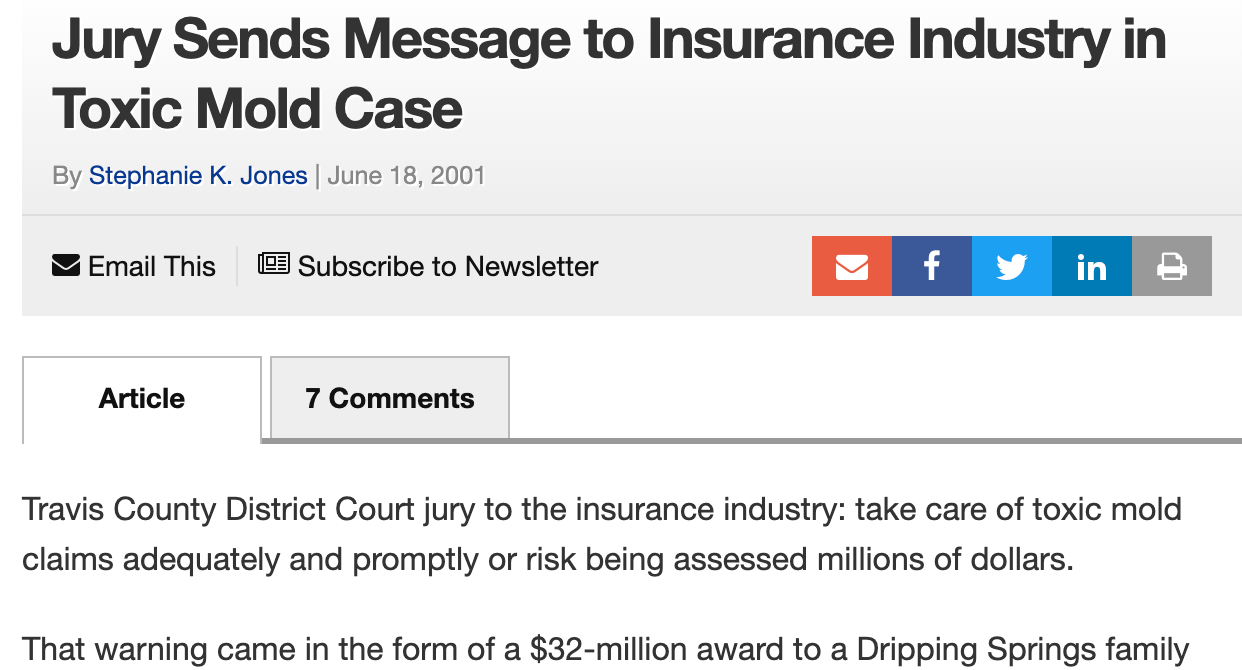Click the headline's first line about Insurance Industry

coord(609,40)
